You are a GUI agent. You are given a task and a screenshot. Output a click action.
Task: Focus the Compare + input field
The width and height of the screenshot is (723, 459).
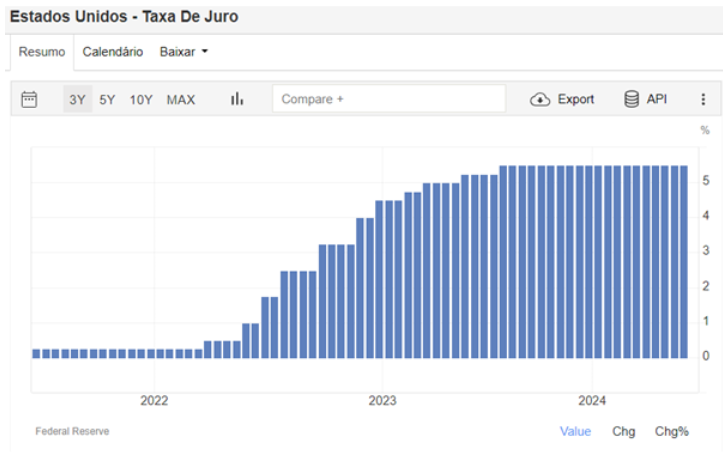[389, 99]
